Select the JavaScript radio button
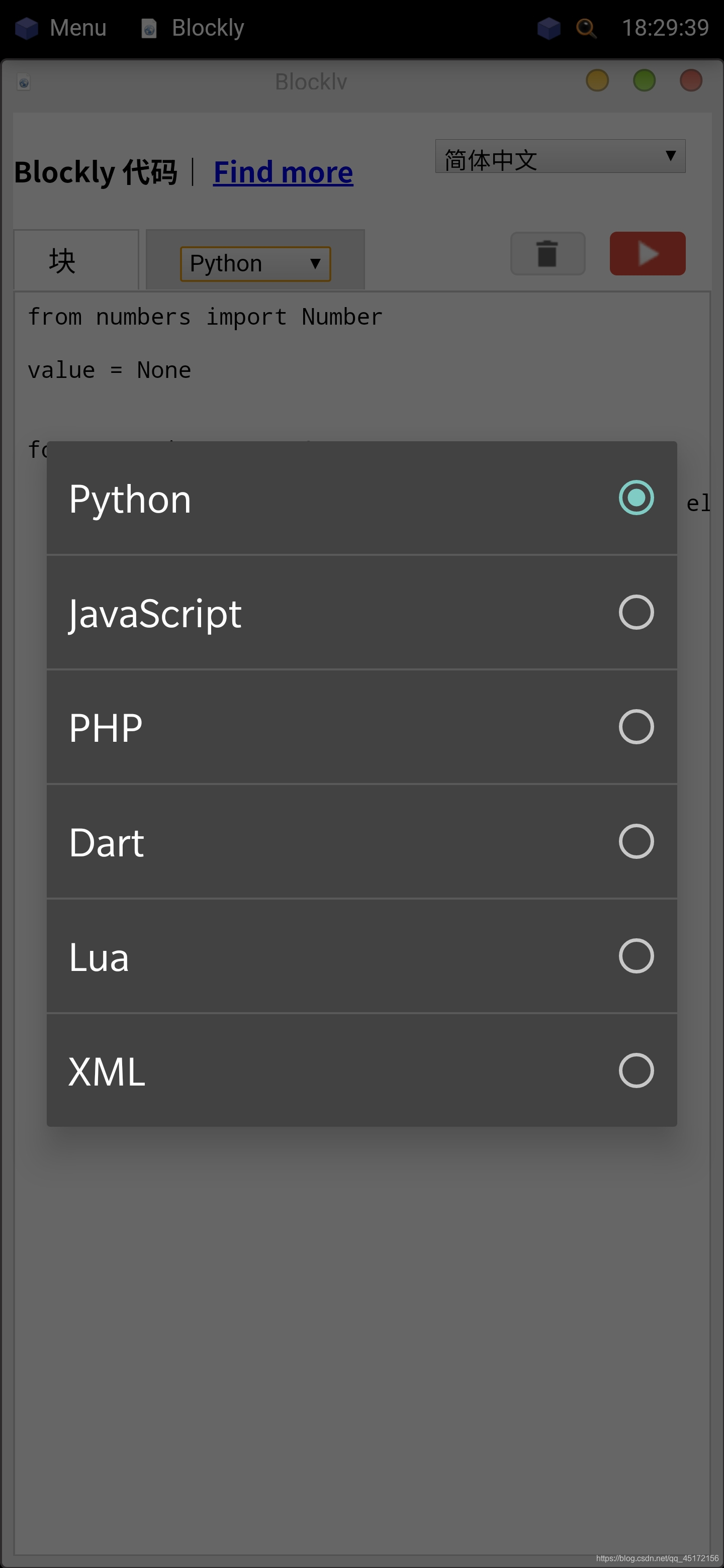Image resolution: width=724 pixels, height=1568 pixels. tap(636, 612)
